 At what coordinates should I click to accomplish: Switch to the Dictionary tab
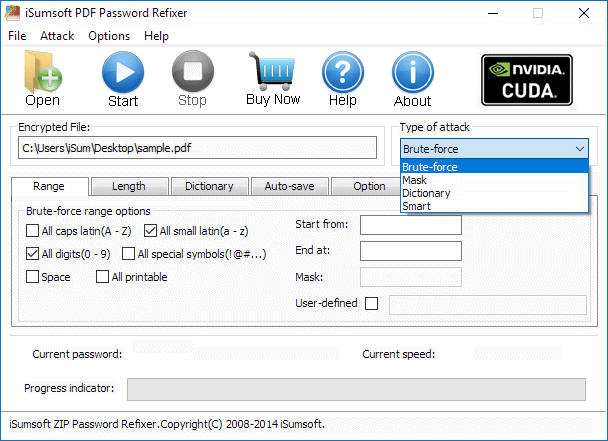click(x=210, y=187)
